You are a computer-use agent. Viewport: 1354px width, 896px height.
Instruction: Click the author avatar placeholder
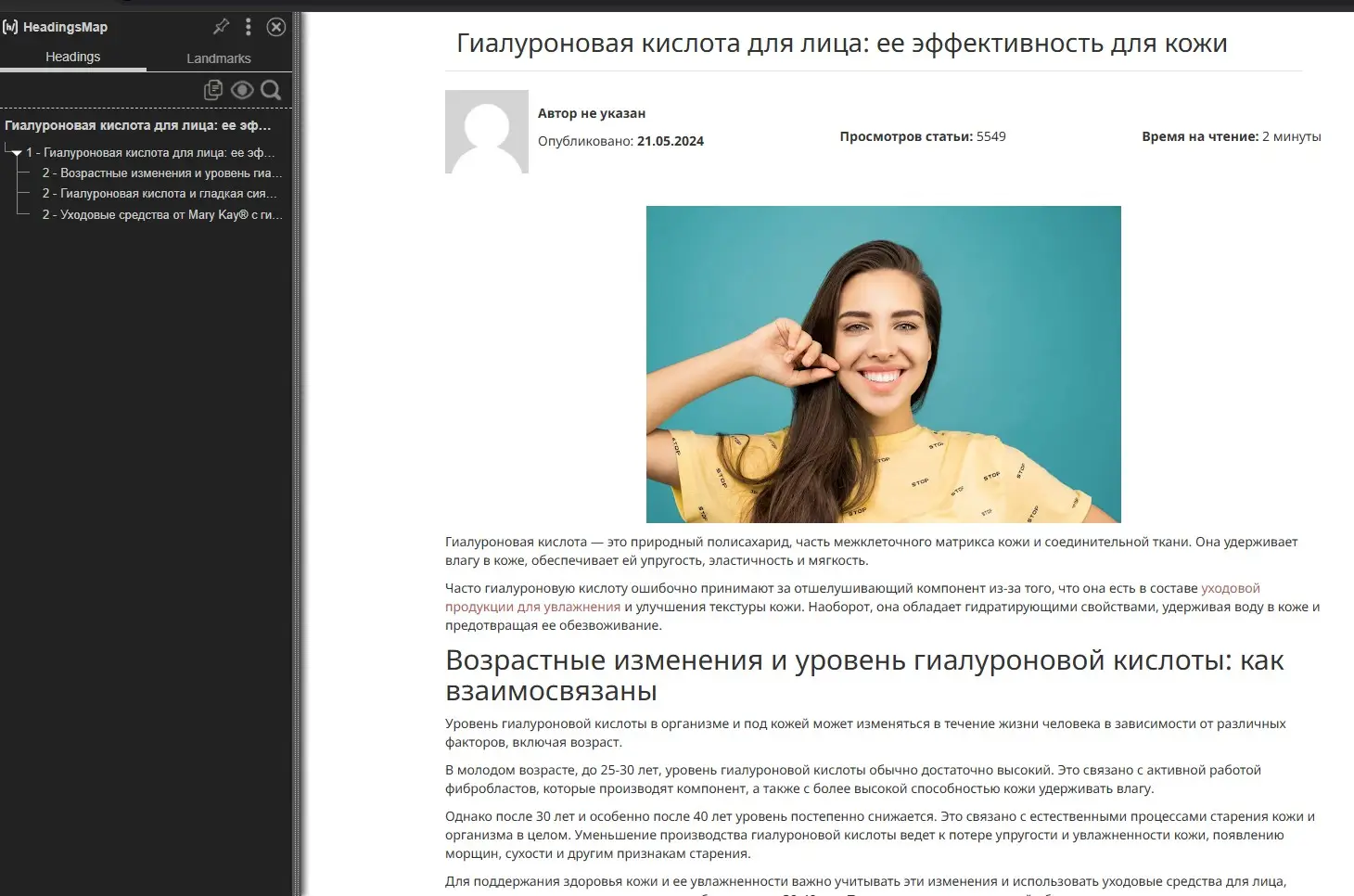click(x=487, y=132)
